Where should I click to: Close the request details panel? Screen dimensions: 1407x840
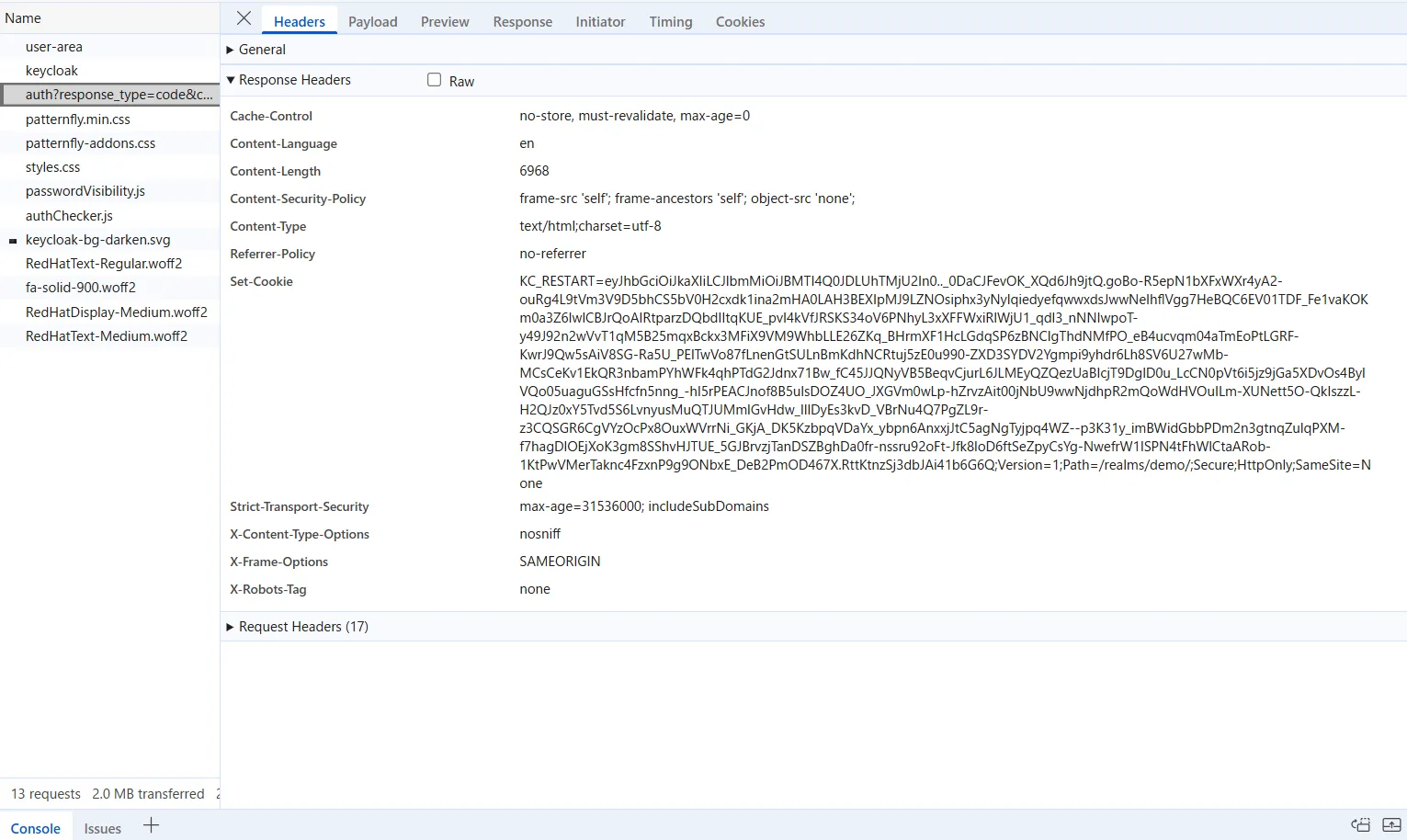tap(244, 18)
